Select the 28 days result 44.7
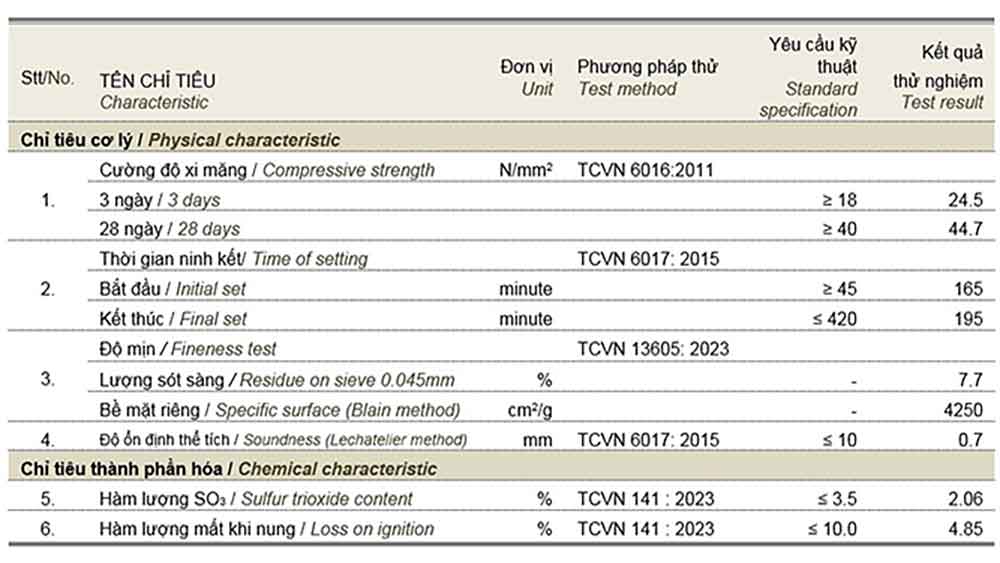The height and width of the screenshot is (563, 1000). pyautogui.click(x=965, y=230)
